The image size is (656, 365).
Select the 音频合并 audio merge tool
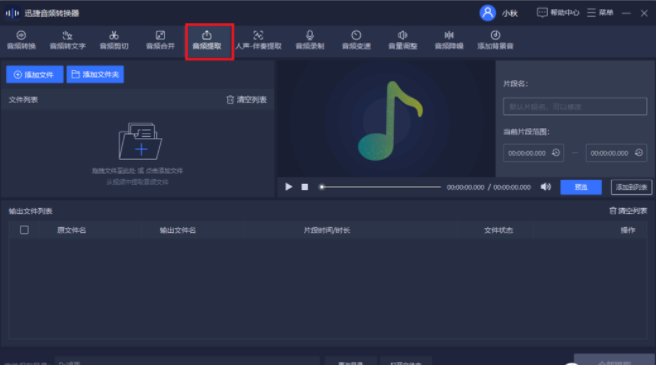160,41
